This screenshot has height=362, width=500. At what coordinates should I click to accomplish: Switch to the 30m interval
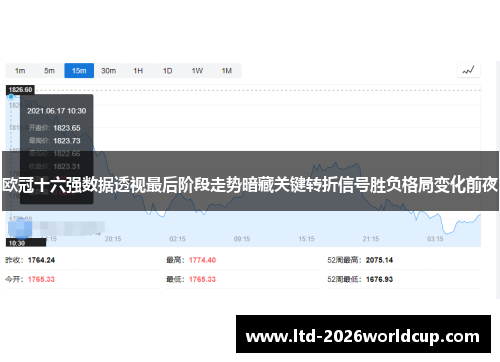point(109,71)
